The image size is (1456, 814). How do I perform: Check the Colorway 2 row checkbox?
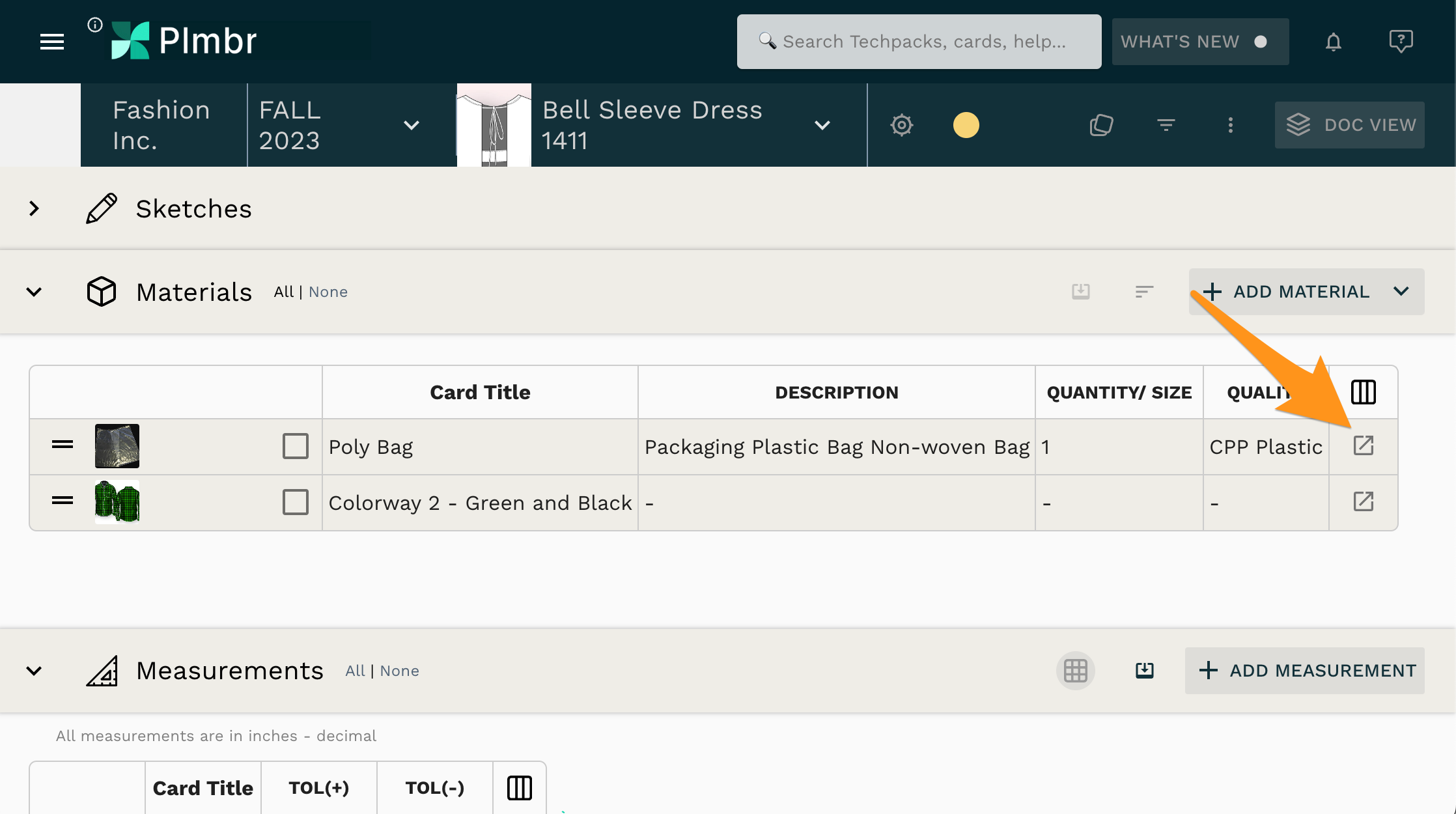[295, 503]
